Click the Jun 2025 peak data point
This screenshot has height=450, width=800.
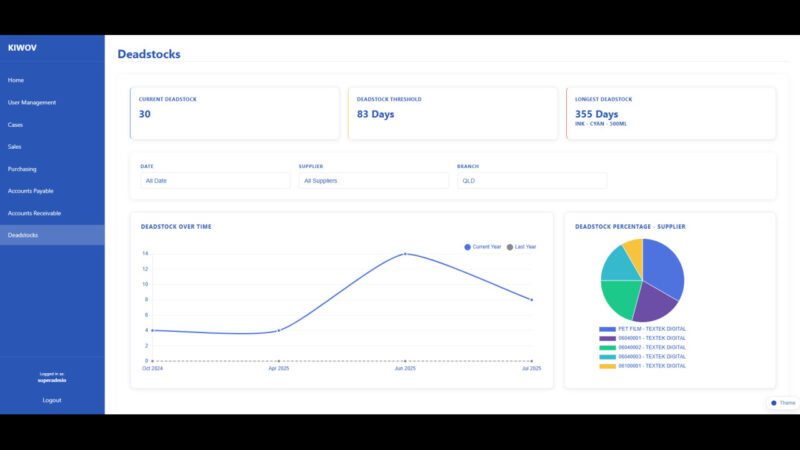click(x=405, y=254)
